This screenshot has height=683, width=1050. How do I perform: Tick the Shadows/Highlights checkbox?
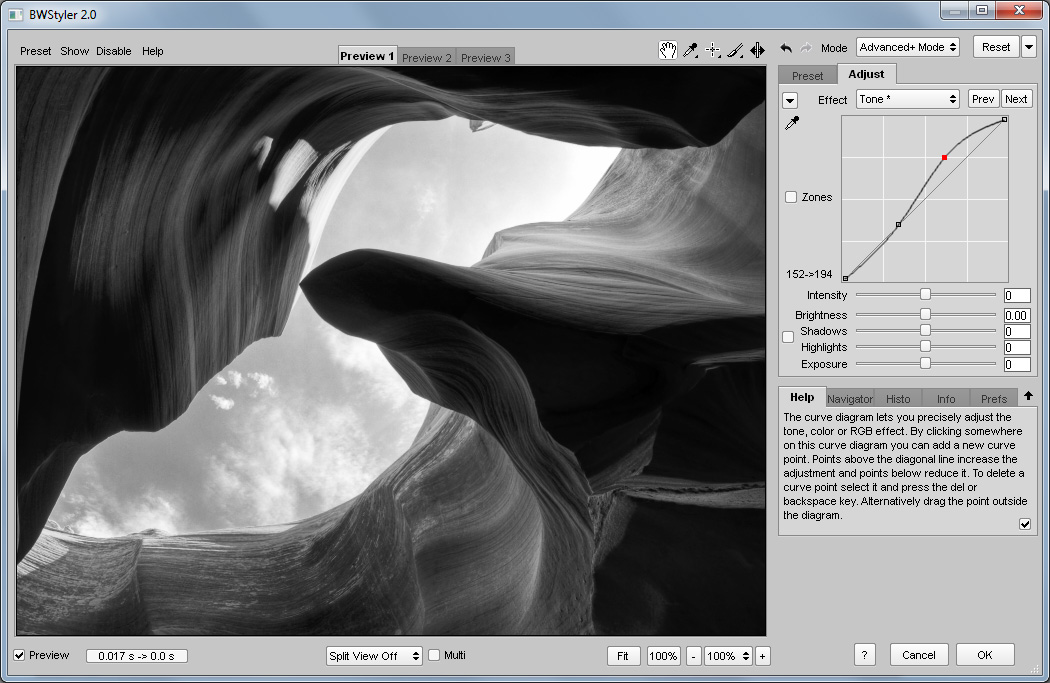[788, 337]
